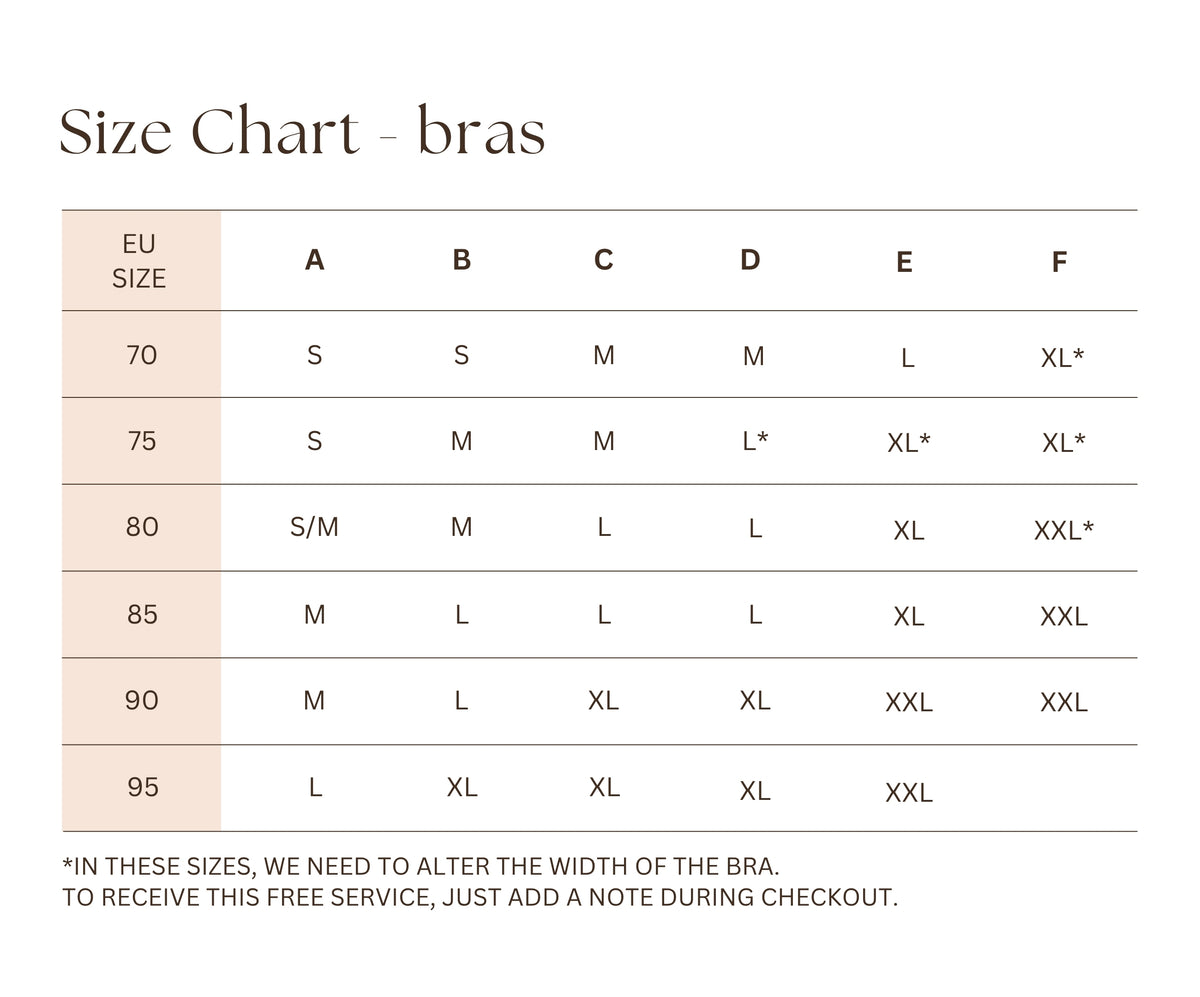Select column header E
The image size is (1200, 997).
click(x=904, y=262)
